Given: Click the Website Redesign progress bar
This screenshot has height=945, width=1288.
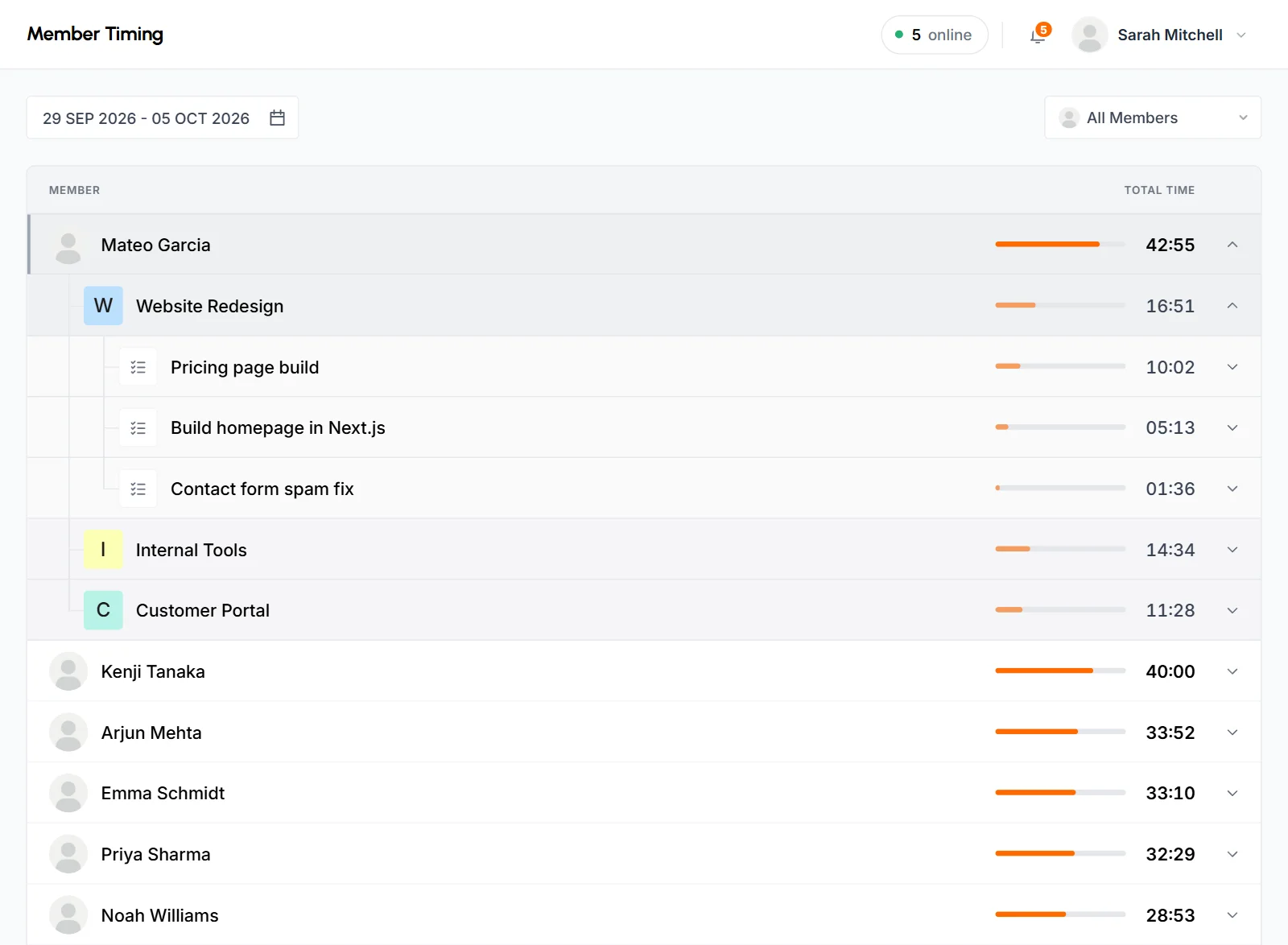Looking at the screenshot, I should coord(1060,305).
